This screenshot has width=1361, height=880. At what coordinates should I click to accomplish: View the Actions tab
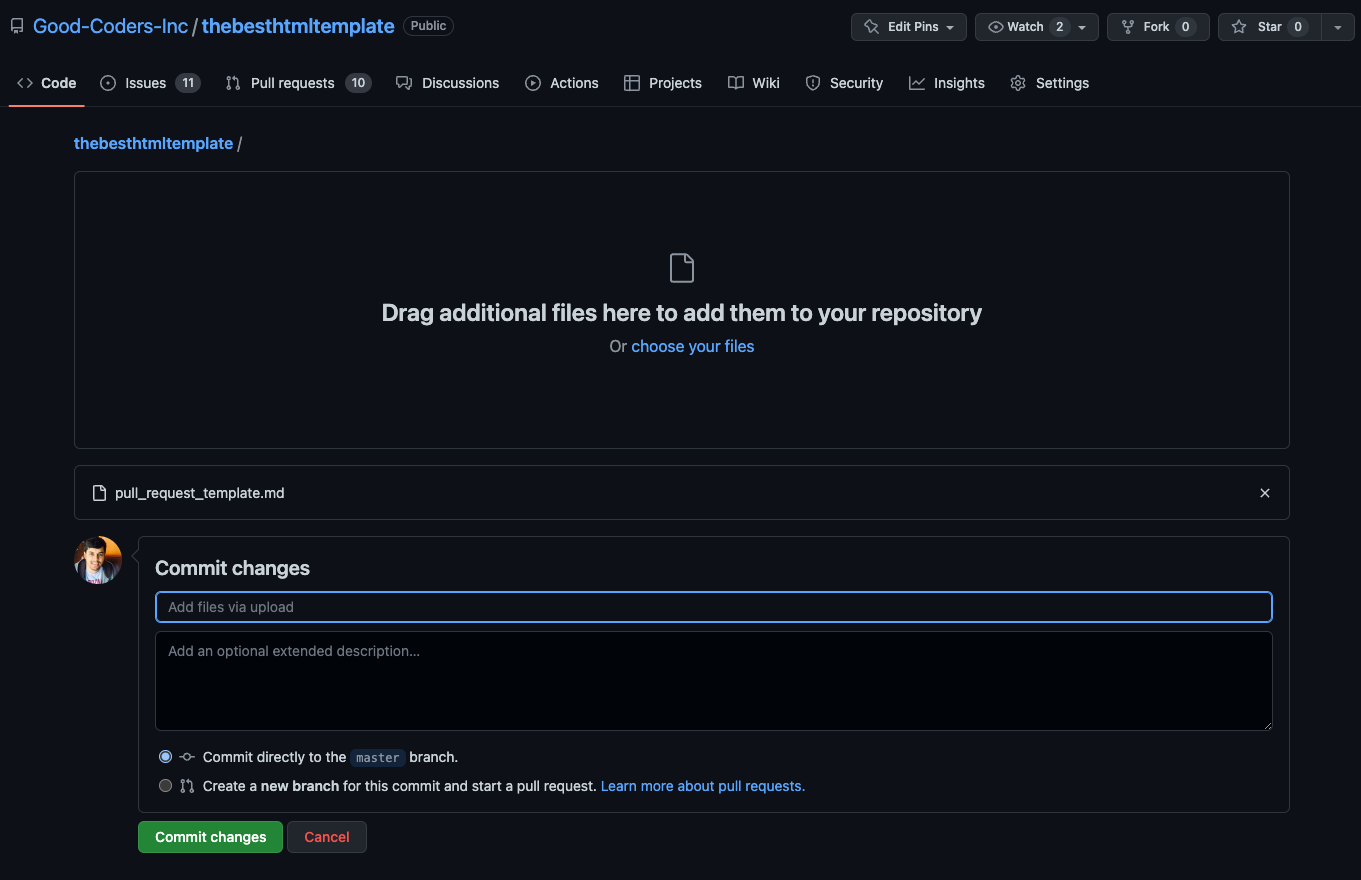tap(562, 83)
